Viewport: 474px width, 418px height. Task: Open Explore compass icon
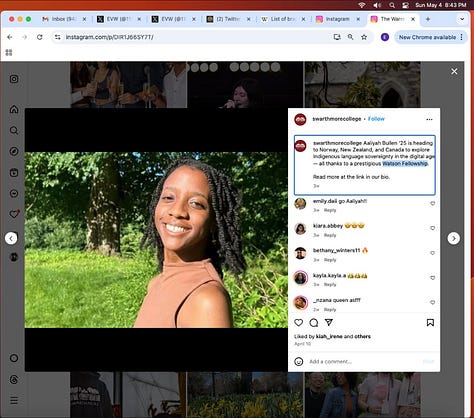14,151
